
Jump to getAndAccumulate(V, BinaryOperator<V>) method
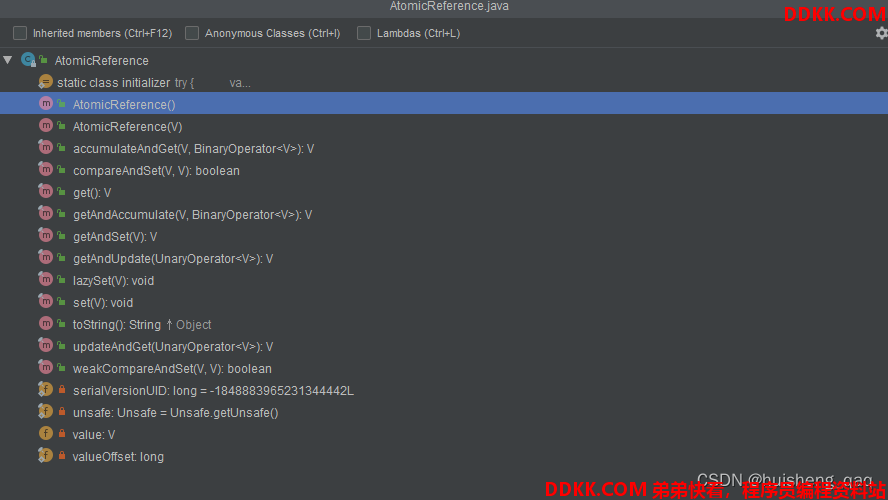tap(444, 215)
